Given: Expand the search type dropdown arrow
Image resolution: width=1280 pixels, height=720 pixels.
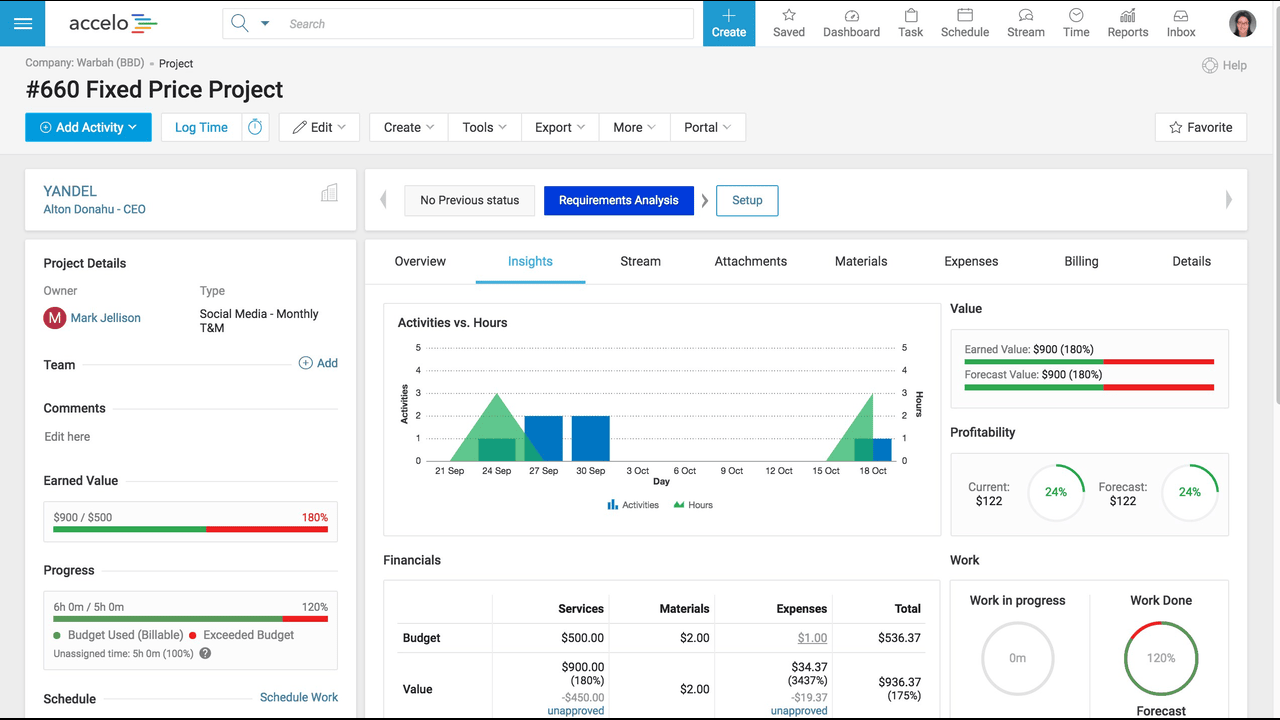Looking at the screenshot, I should tap(265, 23).
